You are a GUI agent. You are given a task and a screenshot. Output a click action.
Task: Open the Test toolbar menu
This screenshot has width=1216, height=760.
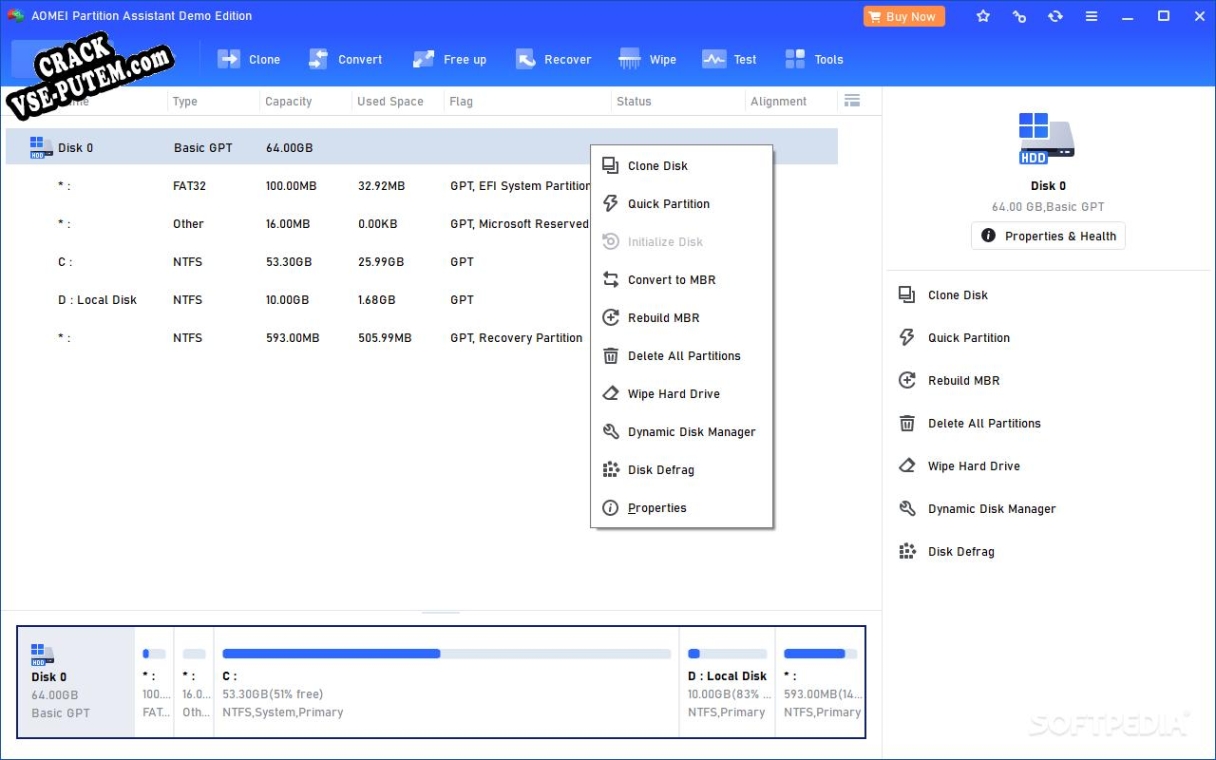[730, 59]
